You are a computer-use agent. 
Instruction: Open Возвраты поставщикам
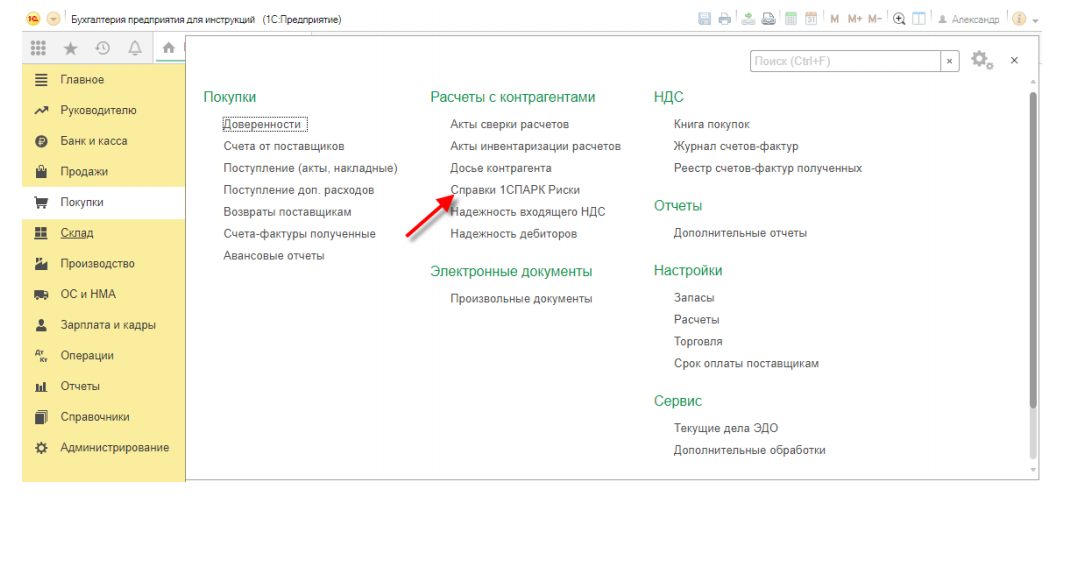tap(287, 212)
